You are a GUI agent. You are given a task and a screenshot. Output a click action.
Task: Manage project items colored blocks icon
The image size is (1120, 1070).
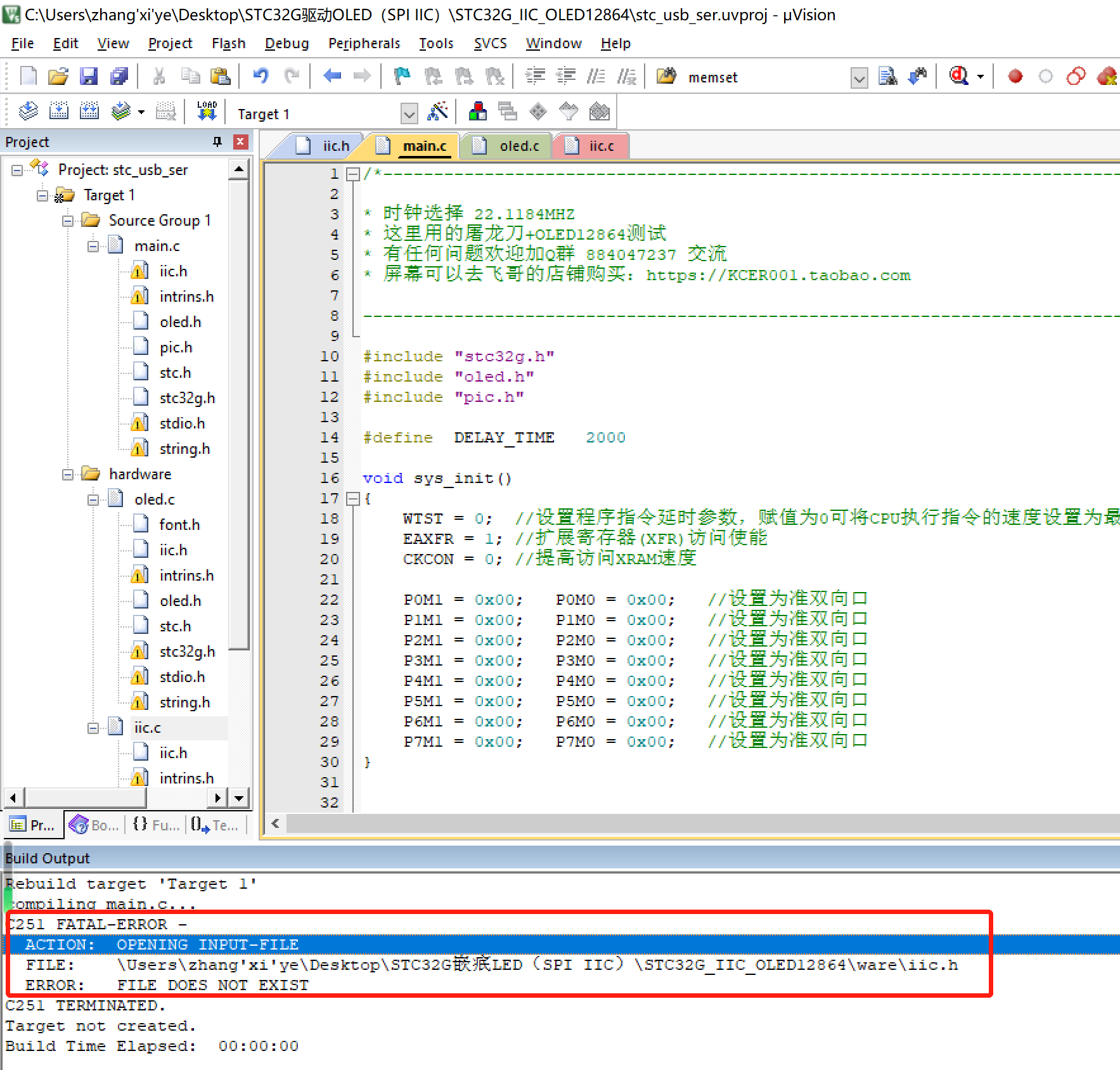tap(478, 112)
